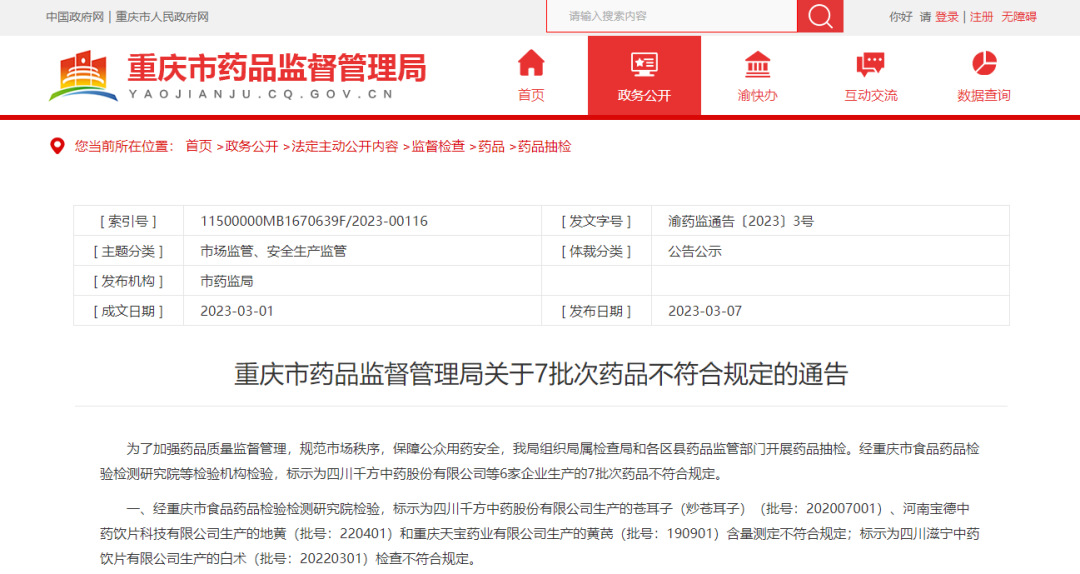
Task: Click the 发文字号 label cell
Action: (596, 221)
